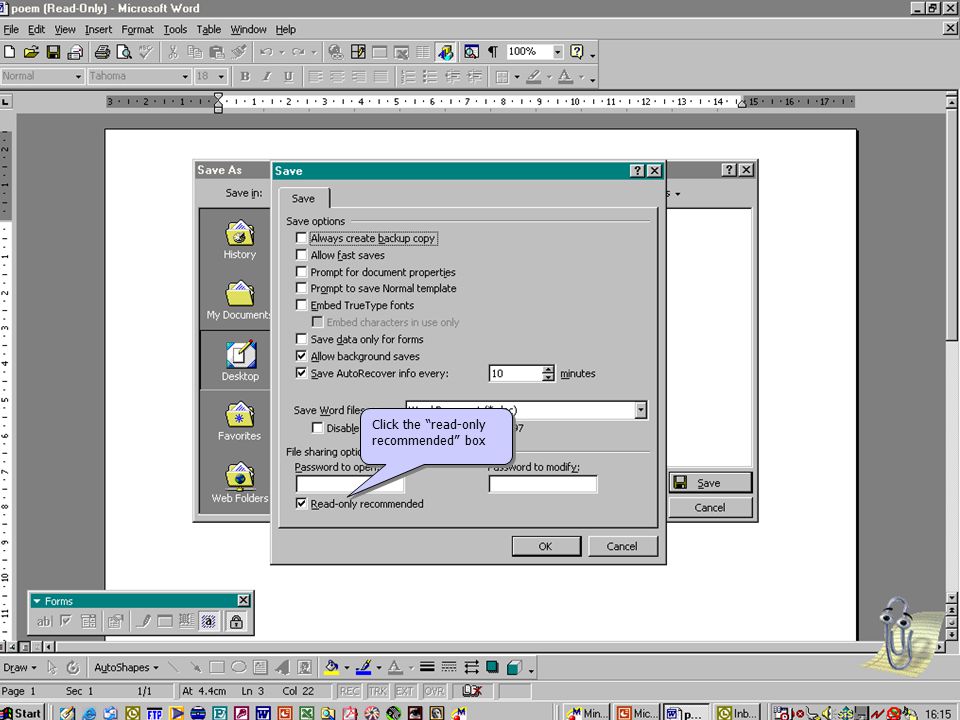The height and width of the screenshot is (720, 960).
Task: Open the Format menu
Action: click(x=138, y=29)
